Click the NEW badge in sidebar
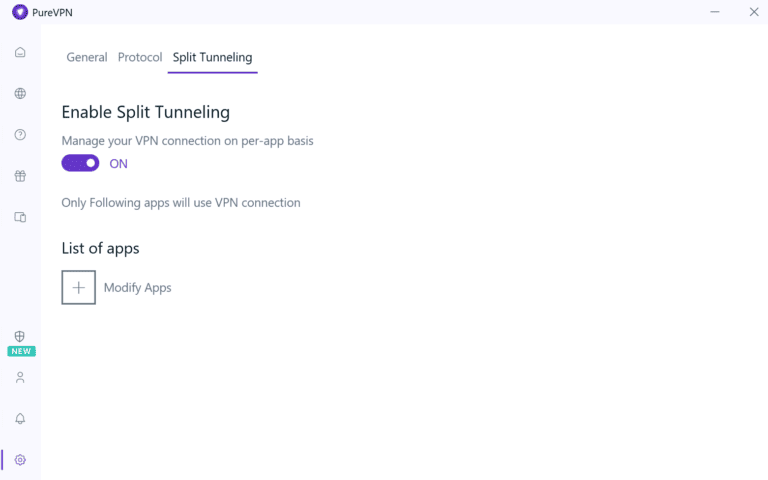The width and height of the screenshot is (768, 480). 21,351
